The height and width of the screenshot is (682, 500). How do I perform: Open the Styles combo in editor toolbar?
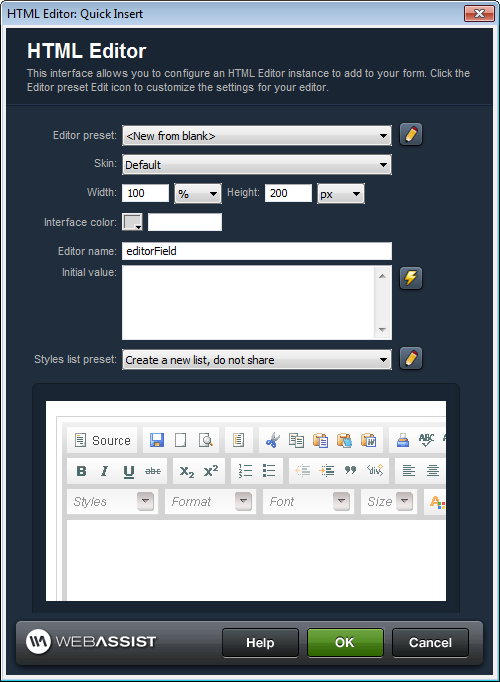[112, 501]
